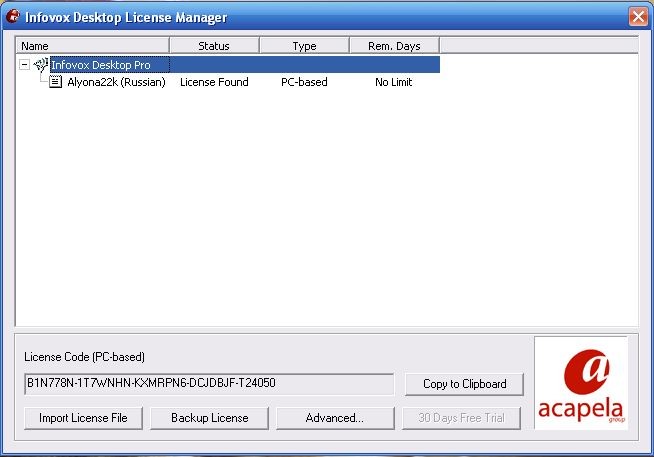Click the License Manager title bar icon
This screenshot has height=457, width=654.
(13, 17)
